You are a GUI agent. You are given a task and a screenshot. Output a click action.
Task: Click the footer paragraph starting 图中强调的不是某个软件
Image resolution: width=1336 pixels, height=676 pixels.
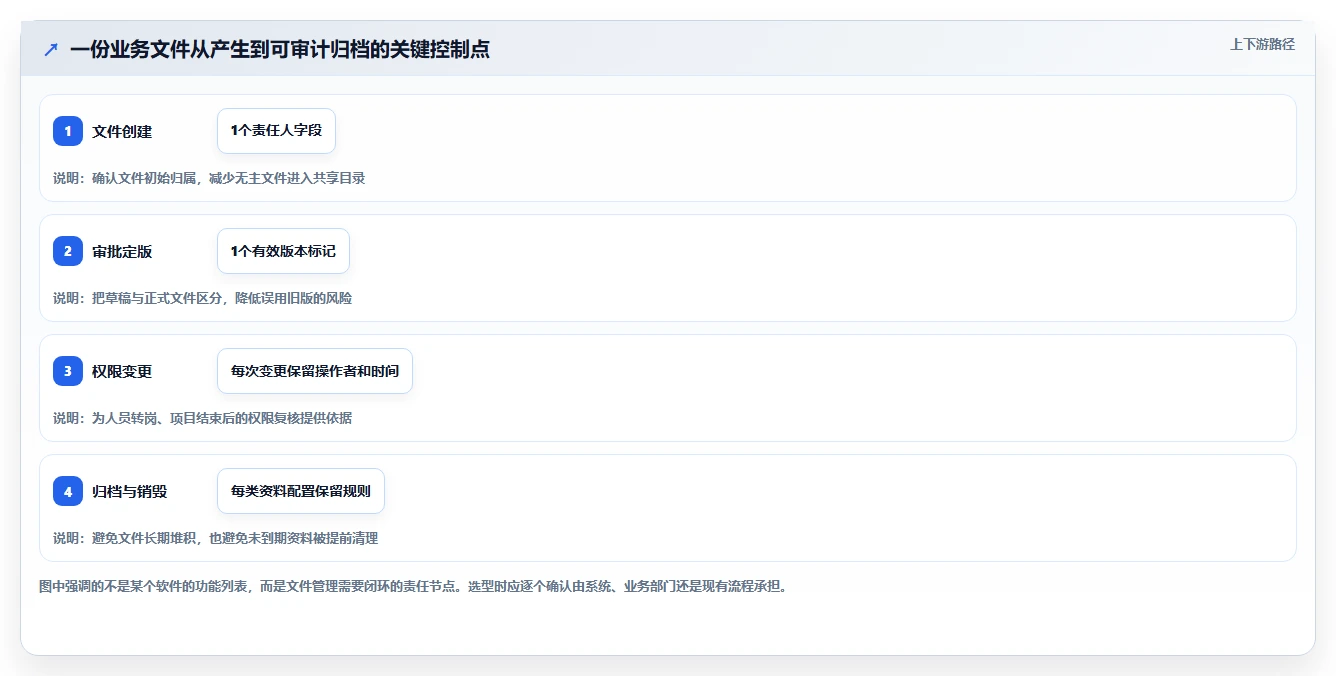pos(413,586)
